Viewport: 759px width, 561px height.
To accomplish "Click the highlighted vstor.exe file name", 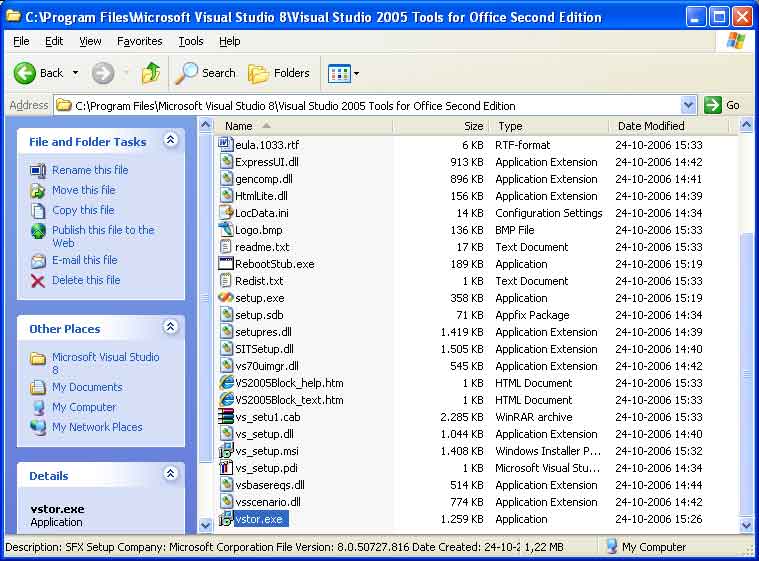I will 261,519.
